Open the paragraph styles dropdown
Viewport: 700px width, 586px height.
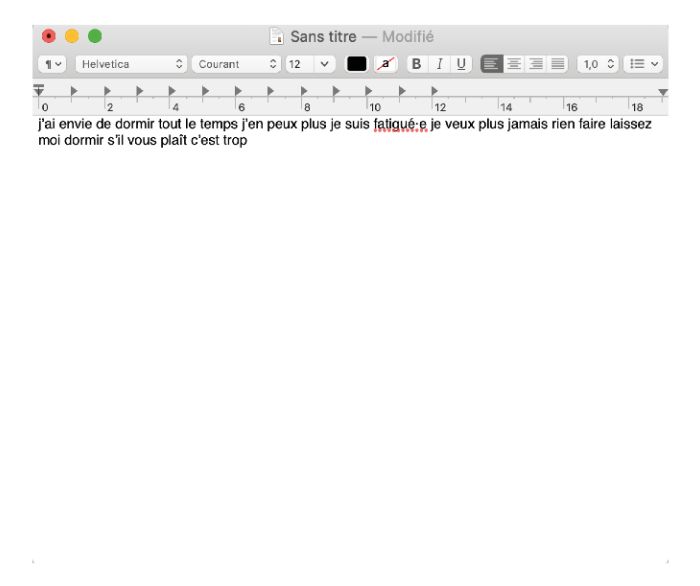pos(52,64)
